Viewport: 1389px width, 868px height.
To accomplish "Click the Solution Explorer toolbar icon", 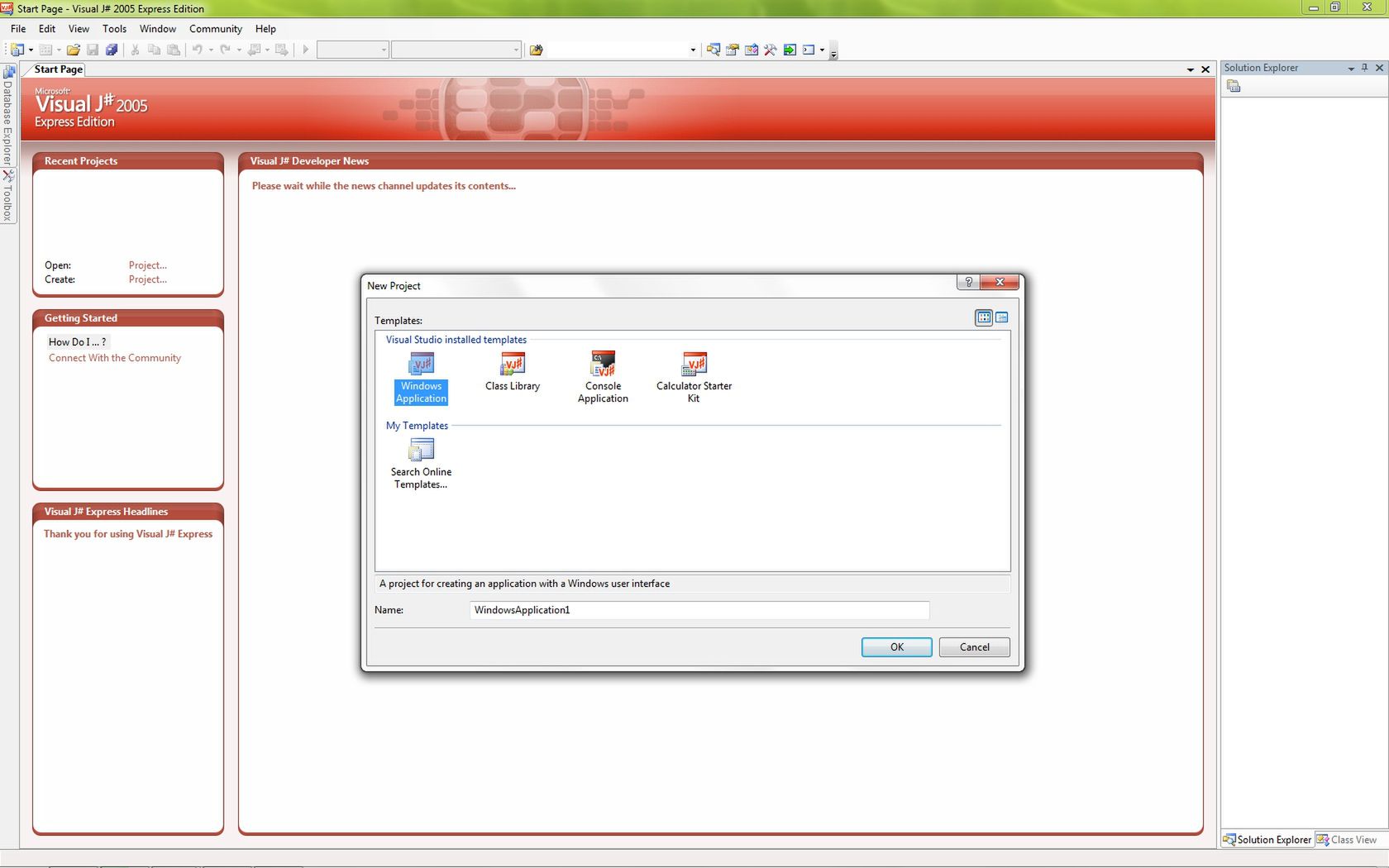I will click(713, 50).
